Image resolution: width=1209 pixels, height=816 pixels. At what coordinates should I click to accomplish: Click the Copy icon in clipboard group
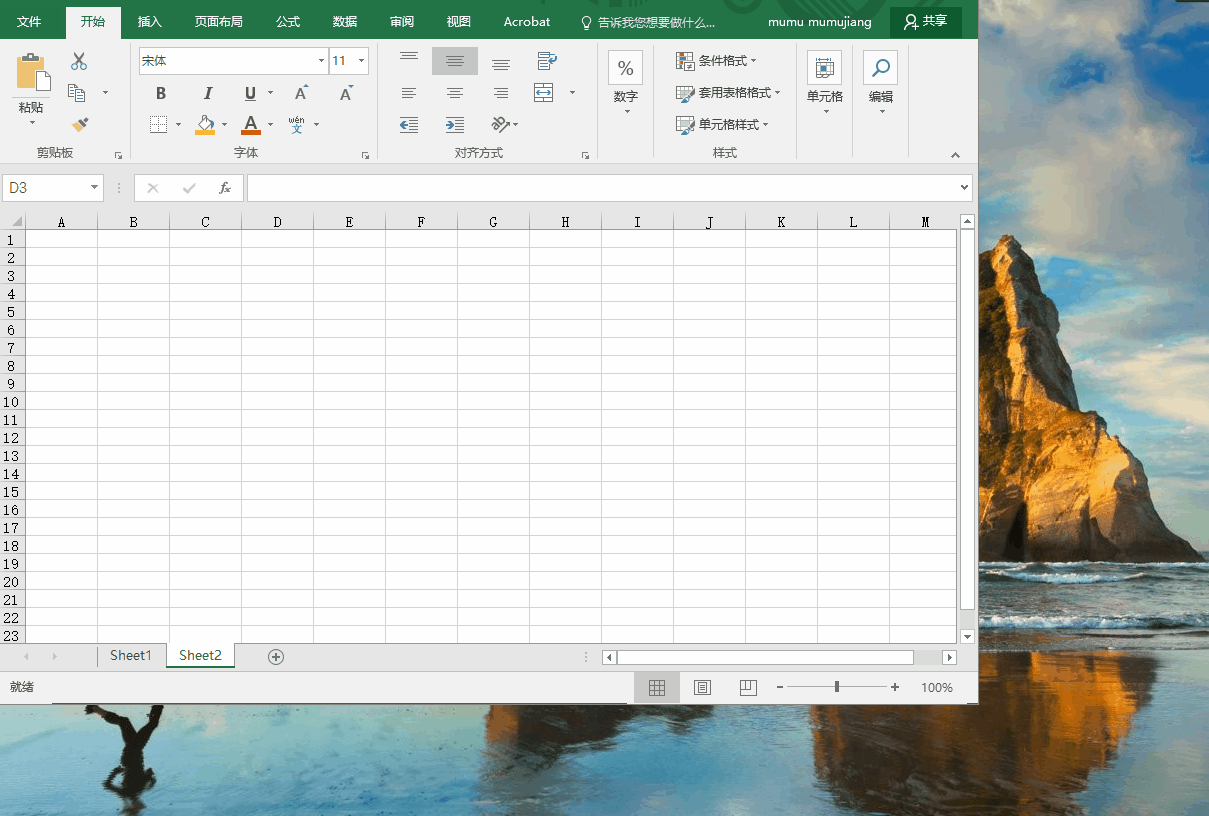[77, 93]
